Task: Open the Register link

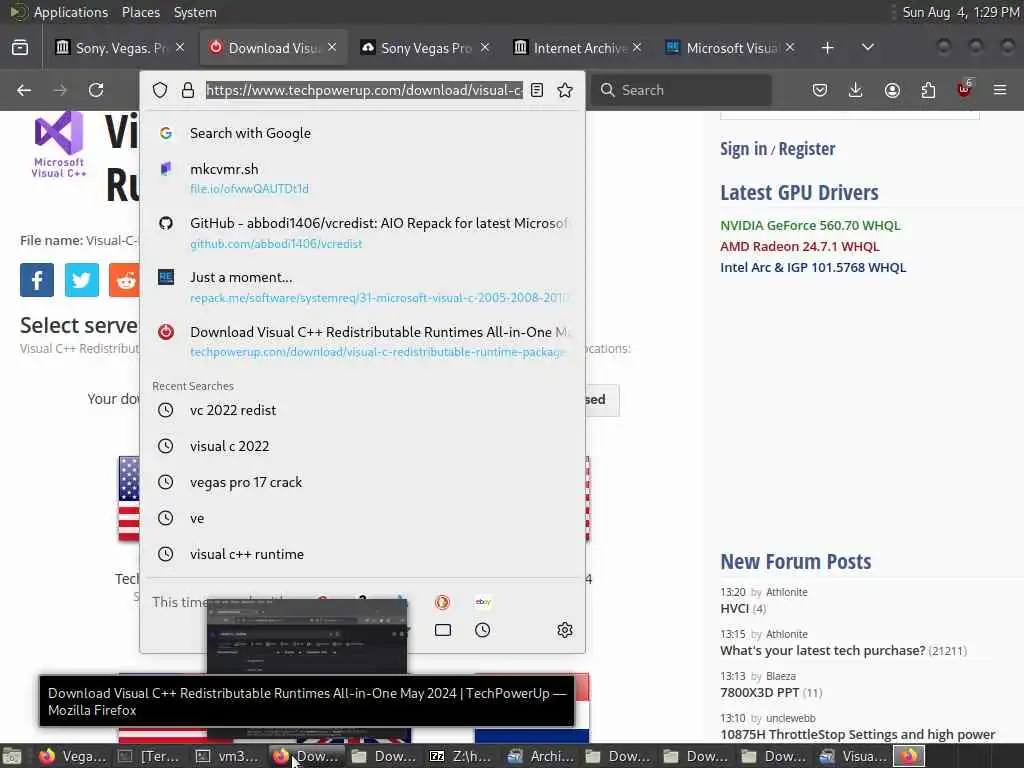Action: coord(807,149)
